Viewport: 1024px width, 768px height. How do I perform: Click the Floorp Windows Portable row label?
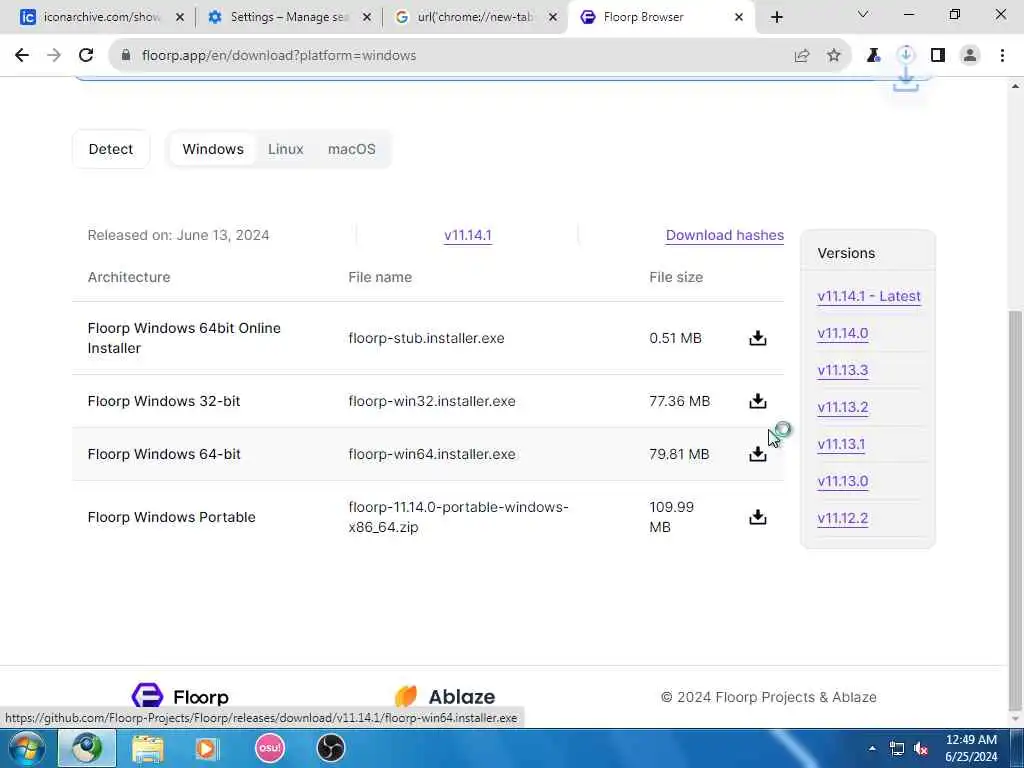(x=171, y=517)
